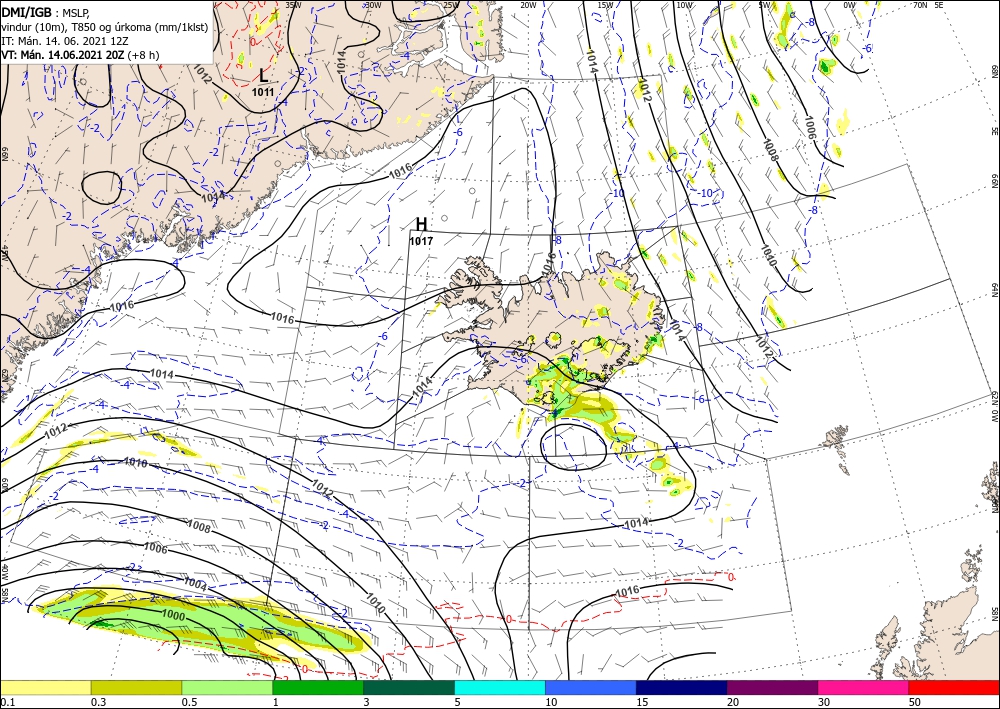Click the 'VT: Mán. 14.06.2021 20Z (+8 h)' line
Image resolution: width=1000 pixels, height=709 pixels.
pyautogui.click(x=80, y=55)
